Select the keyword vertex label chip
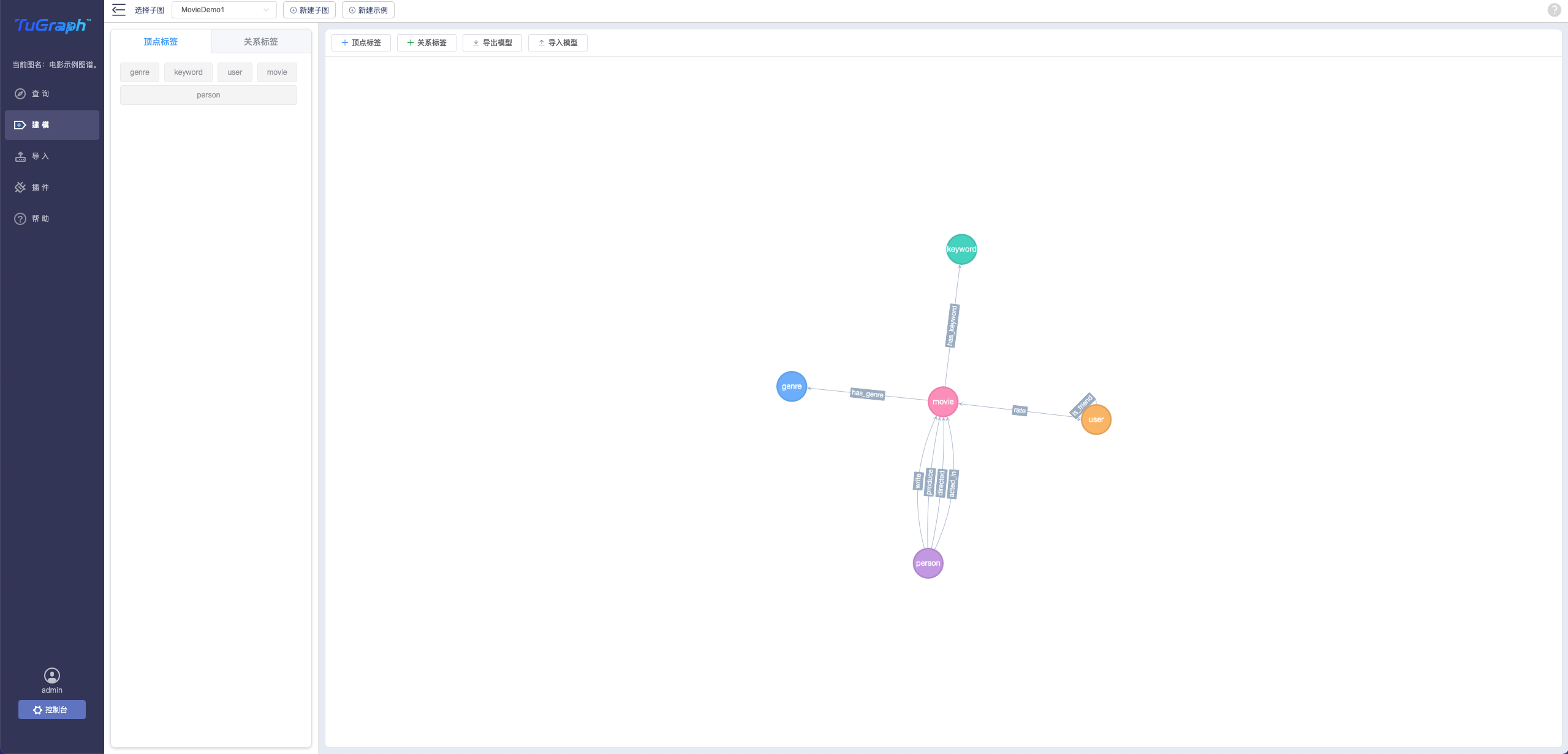 point(188,72)
